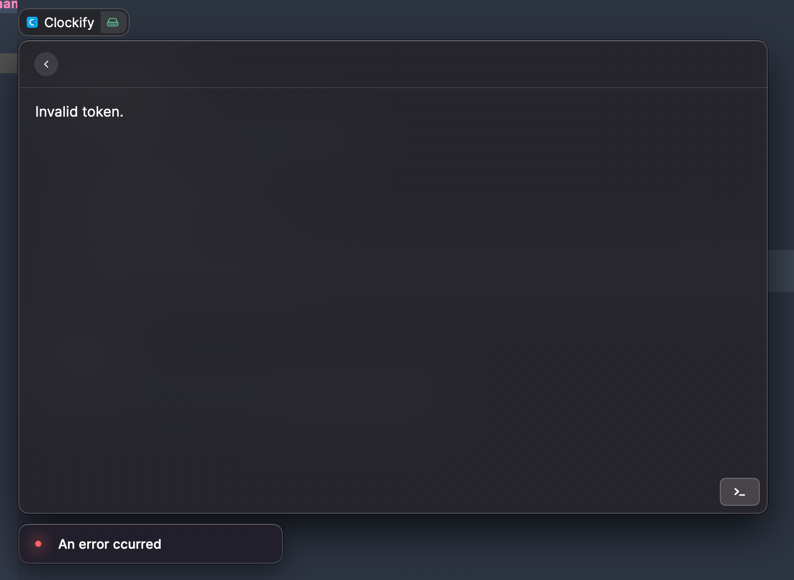Click the green drive icon beside Clockify
The height and width of the screenshot is (580, 794).
113,22
